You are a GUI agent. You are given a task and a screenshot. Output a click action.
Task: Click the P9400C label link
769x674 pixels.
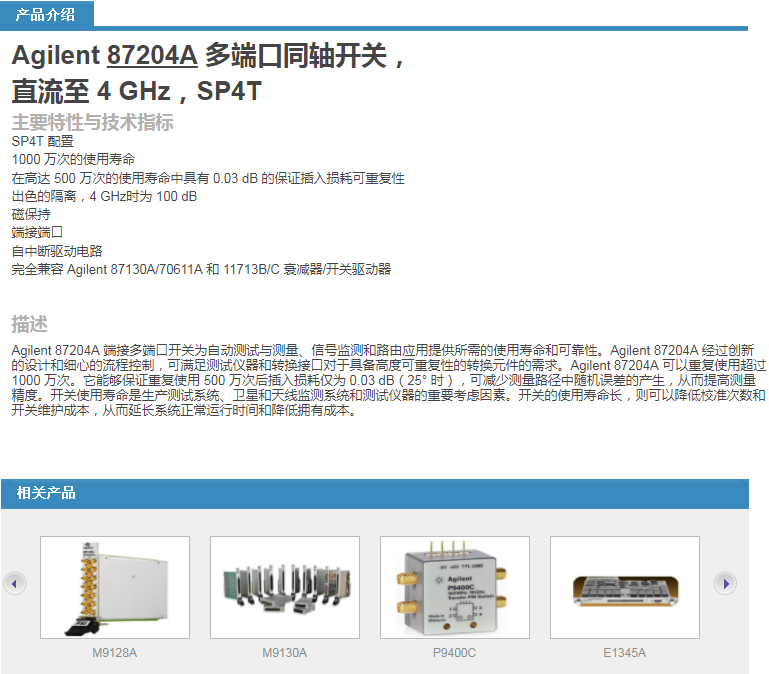point(454,653)
